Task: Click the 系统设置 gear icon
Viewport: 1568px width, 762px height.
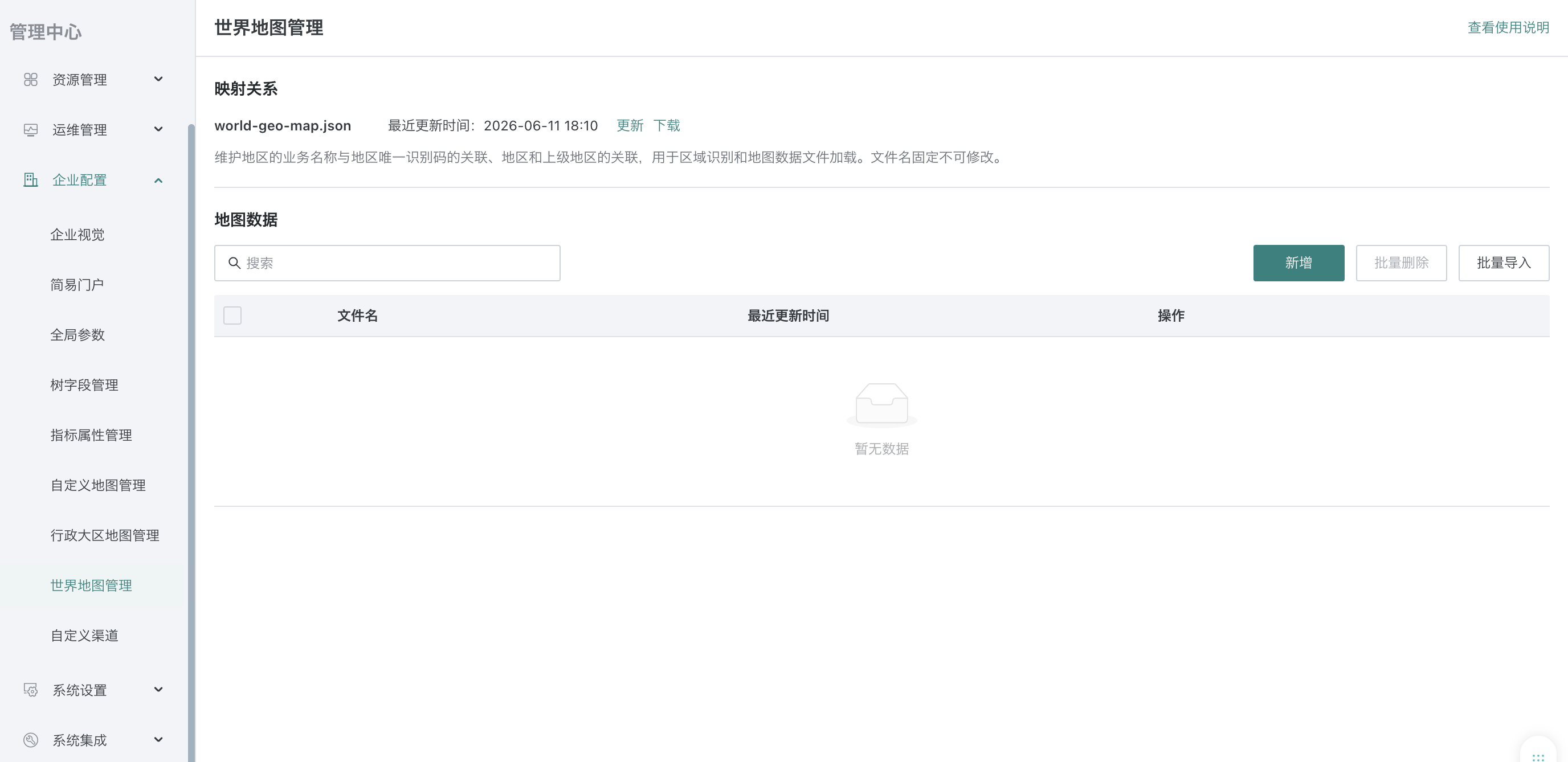Action: (x=30, y=690)
